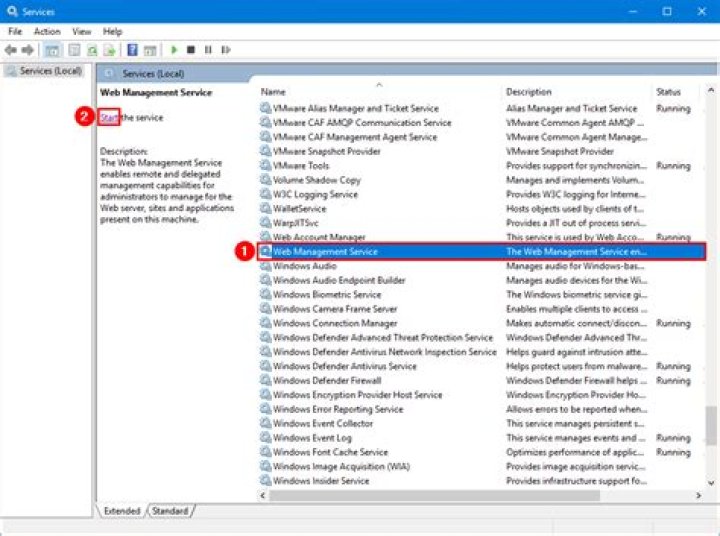Viewport: 720px width, 536px height.
Task: Open the View menu
Action: pos(81,31)
